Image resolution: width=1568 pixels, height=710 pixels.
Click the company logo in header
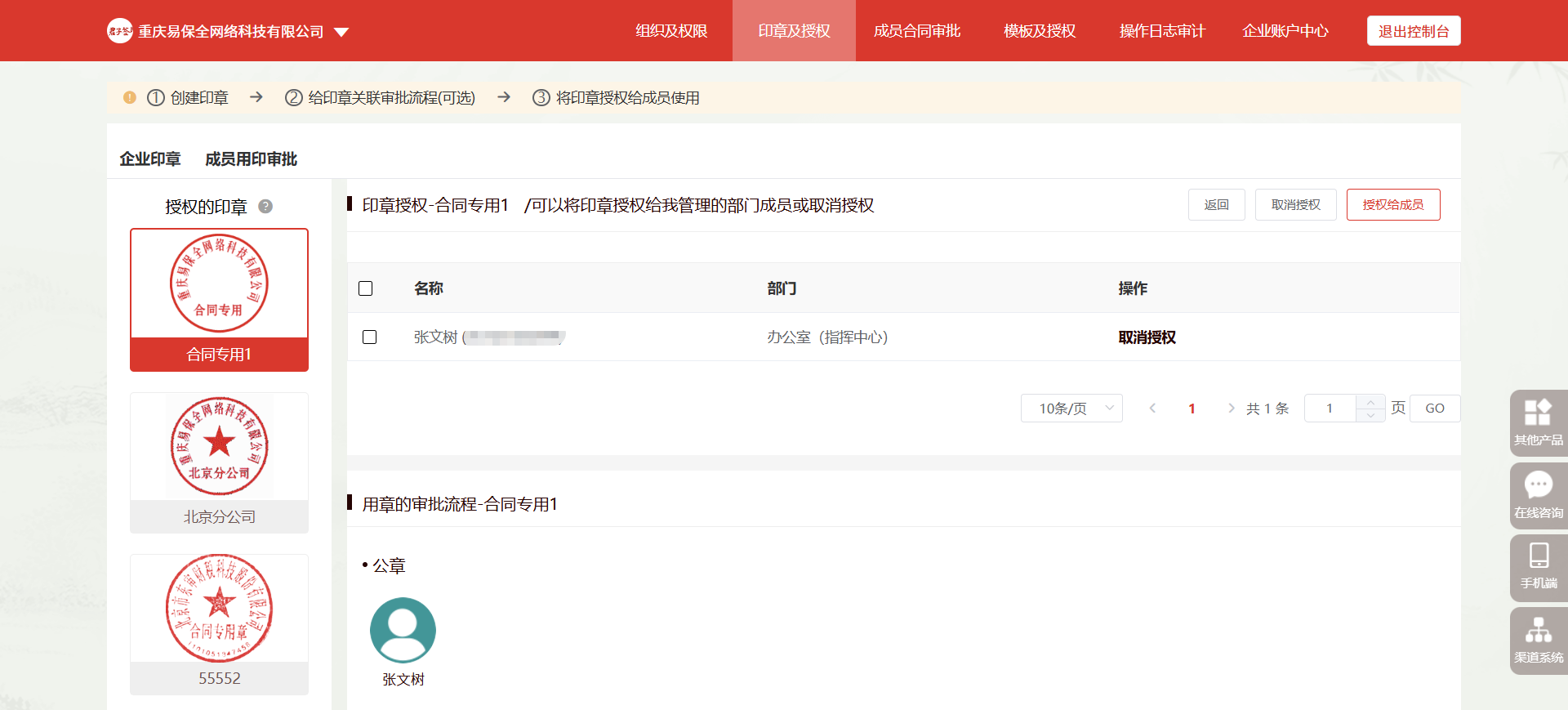pos(120,31)
